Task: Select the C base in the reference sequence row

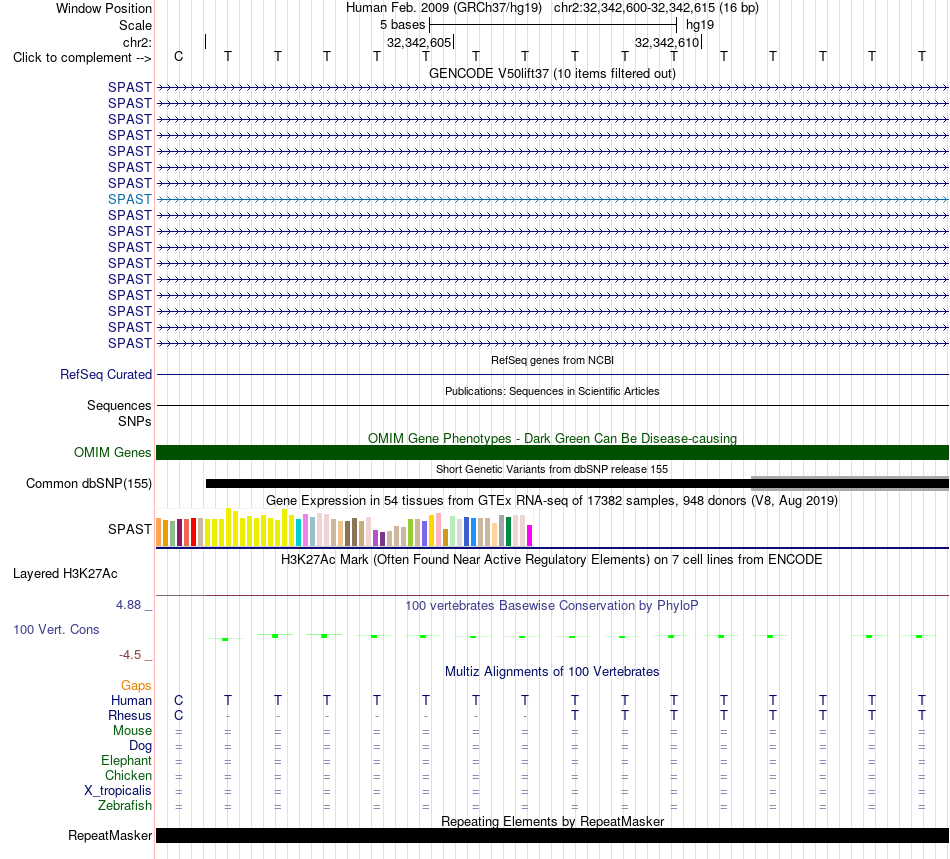Action: [x=178, y=56]
